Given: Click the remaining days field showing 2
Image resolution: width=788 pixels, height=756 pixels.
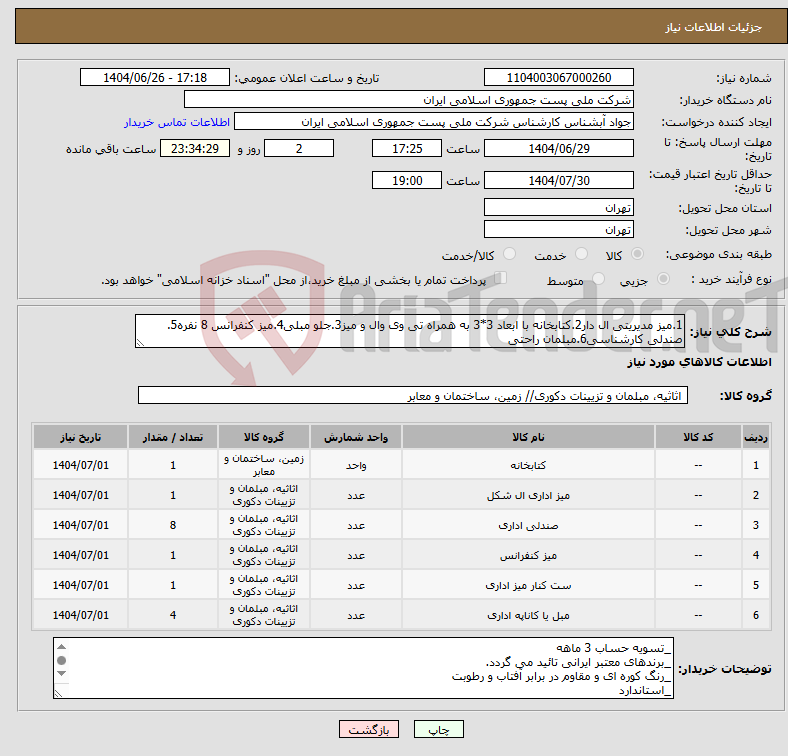Looking at the screenshot, I should (299, 148).
